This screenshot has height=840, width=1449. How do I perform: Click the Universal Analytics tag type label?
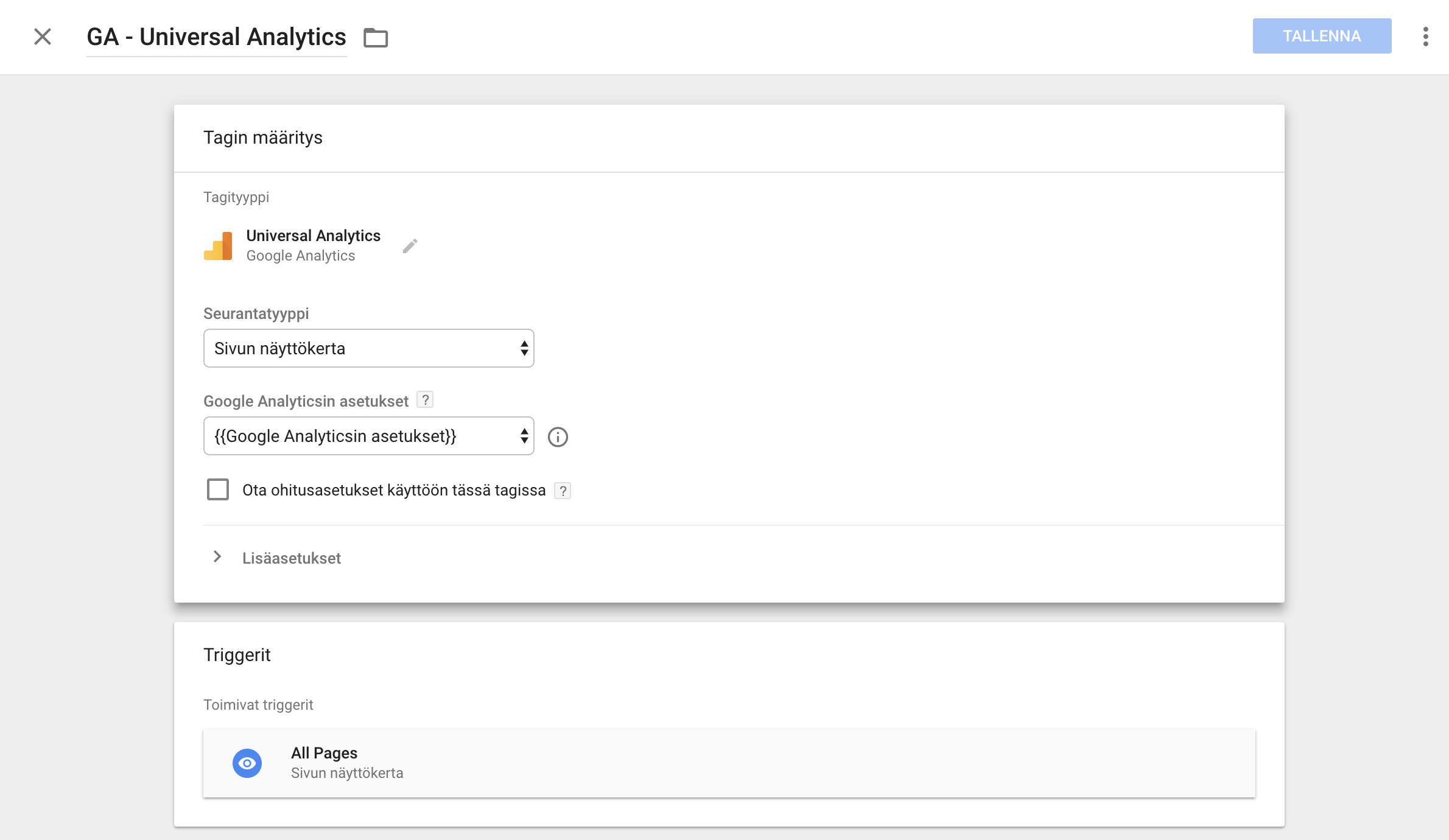pyautogui.click(x=313, y=236)
